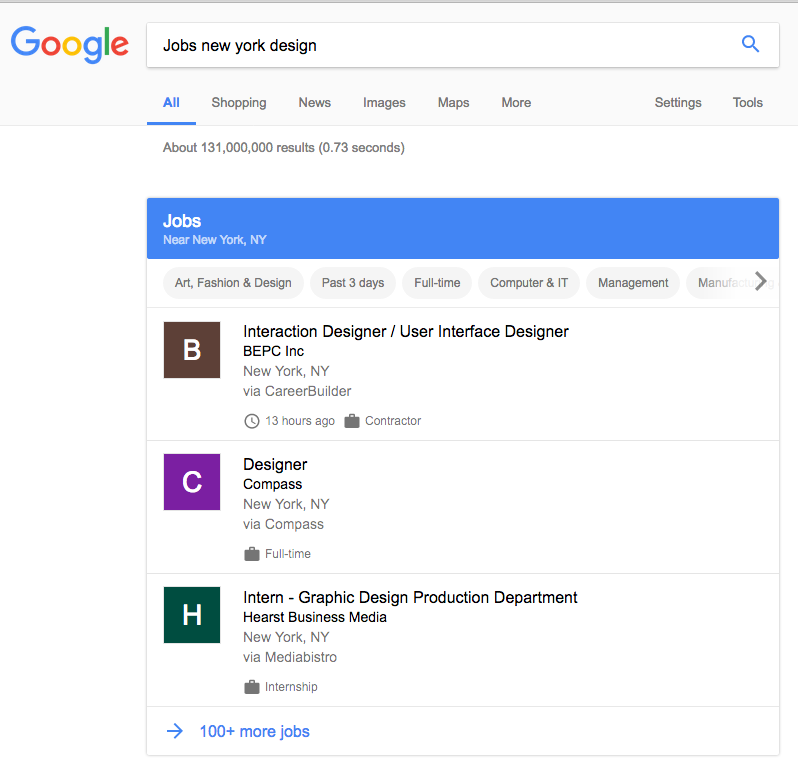Open the Intern - Graphic Design Production Department job
This screenshot has height=777, width=798.
410,597
